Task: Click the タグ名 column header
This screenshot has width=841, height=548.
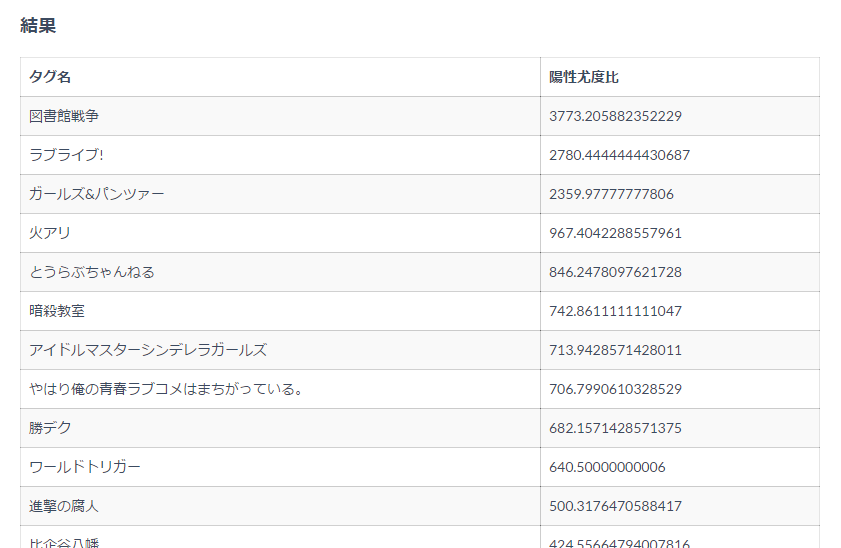Action: click(280, 77)
